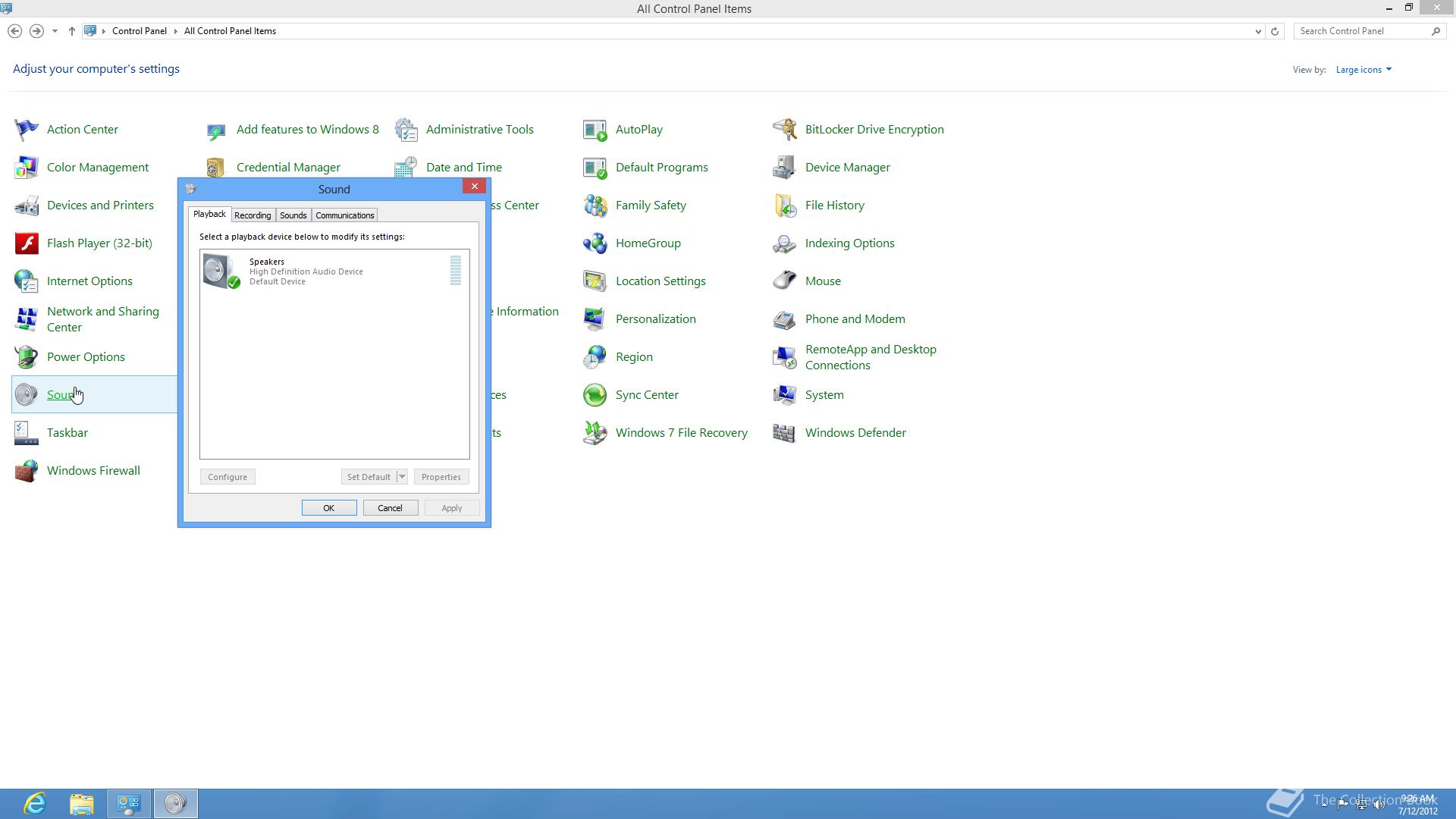Image resolution: width=1456 pixels, height=819 pixels.
Task: Open the Windows Defender wall icon
Action: tap(785, 433)
